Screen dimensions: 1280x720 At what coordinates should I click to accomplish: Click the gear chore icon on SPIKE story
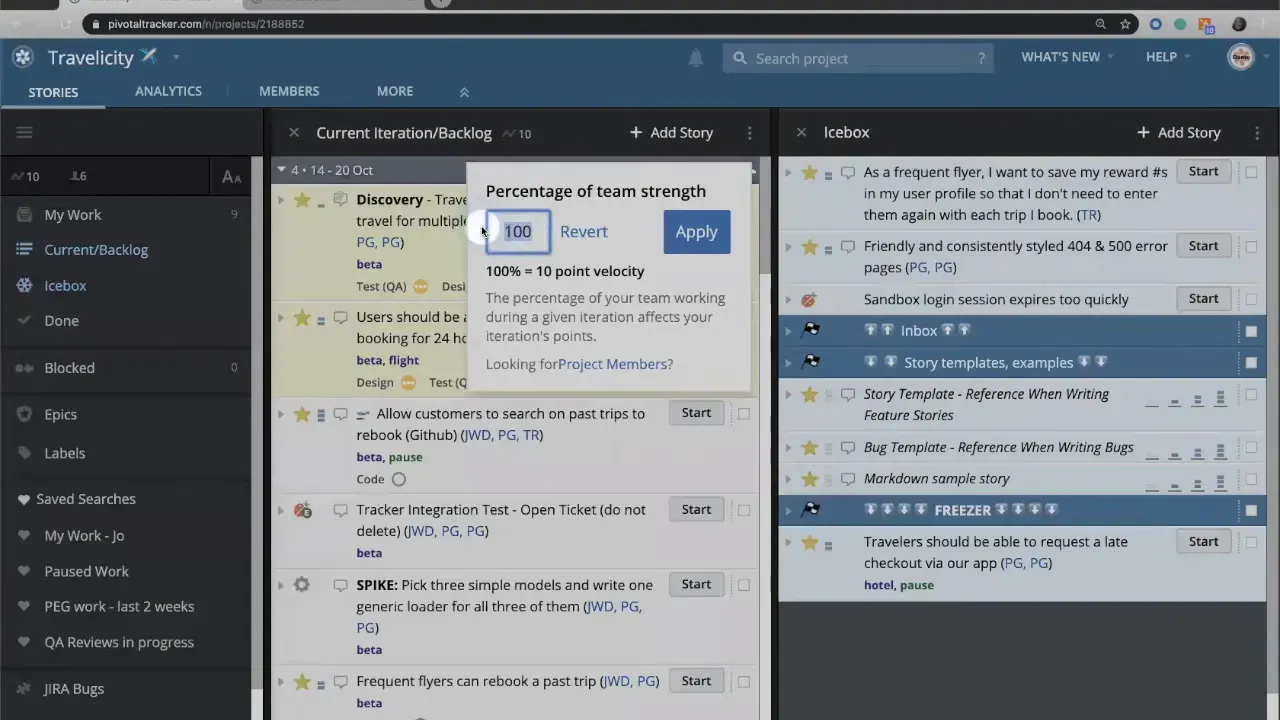pyautogui.click(x=302, y=585)
